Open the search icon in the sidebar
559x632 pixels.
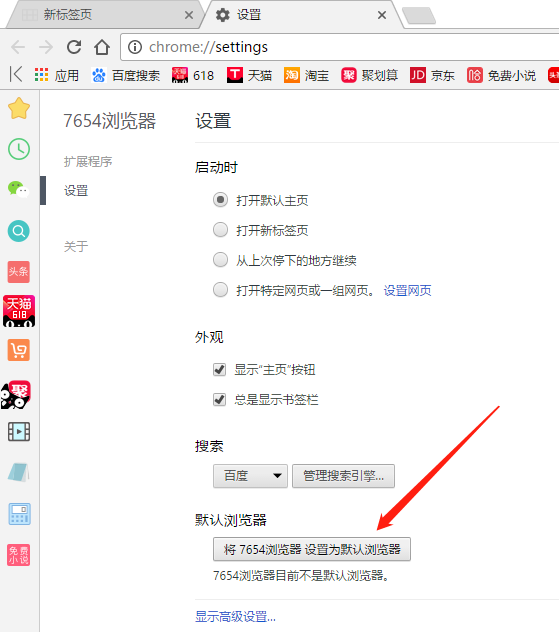coord(19,231)
